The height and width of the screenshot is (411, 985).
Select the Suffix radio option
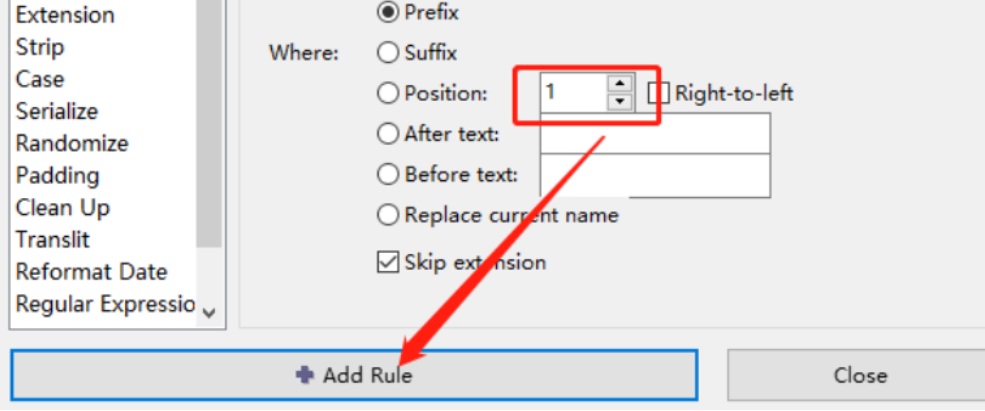coord(388,52)
